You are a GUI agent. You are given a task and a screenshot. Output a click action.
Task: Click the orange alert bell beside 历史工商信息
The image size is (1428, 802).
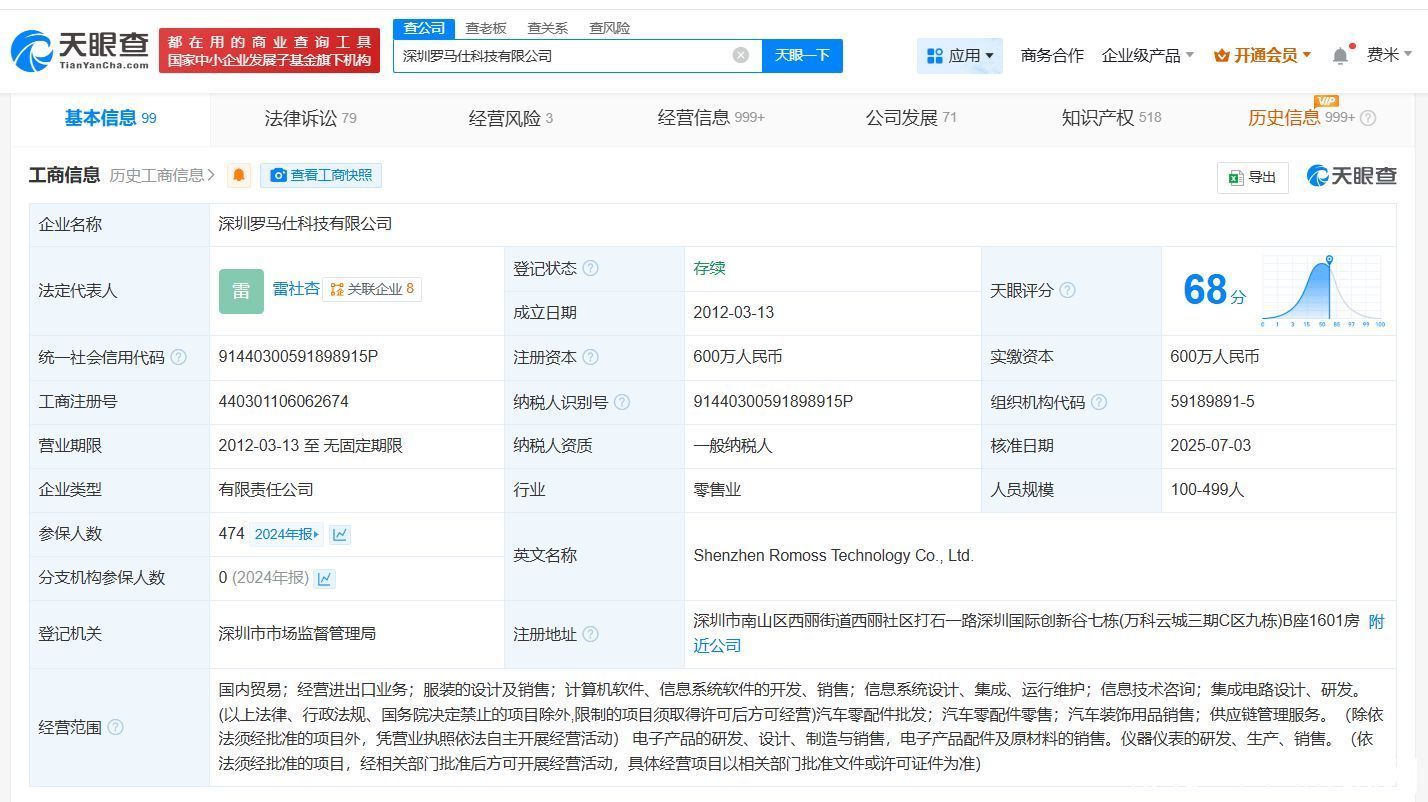coord(239,176)
